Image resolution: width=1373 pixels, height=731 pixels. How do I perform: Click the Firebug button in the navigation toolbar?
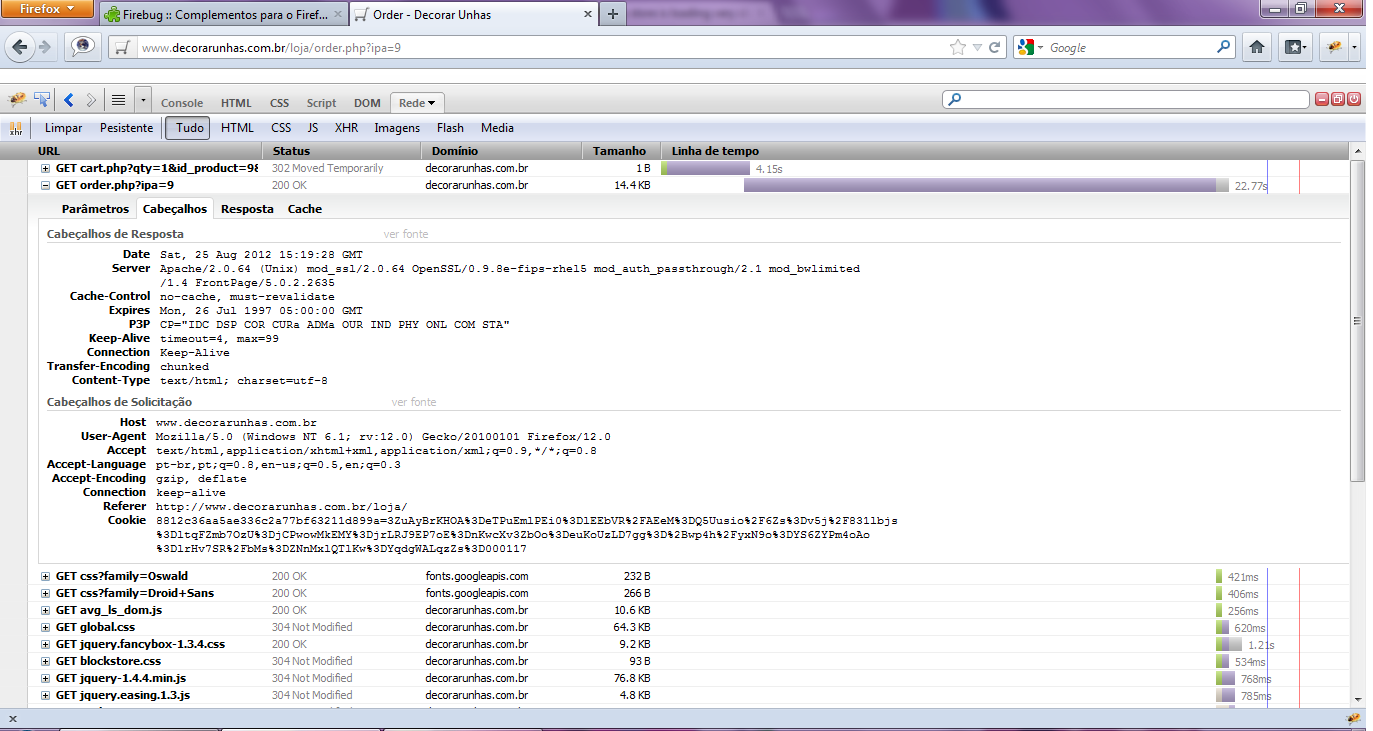(x=1333, y=47)
